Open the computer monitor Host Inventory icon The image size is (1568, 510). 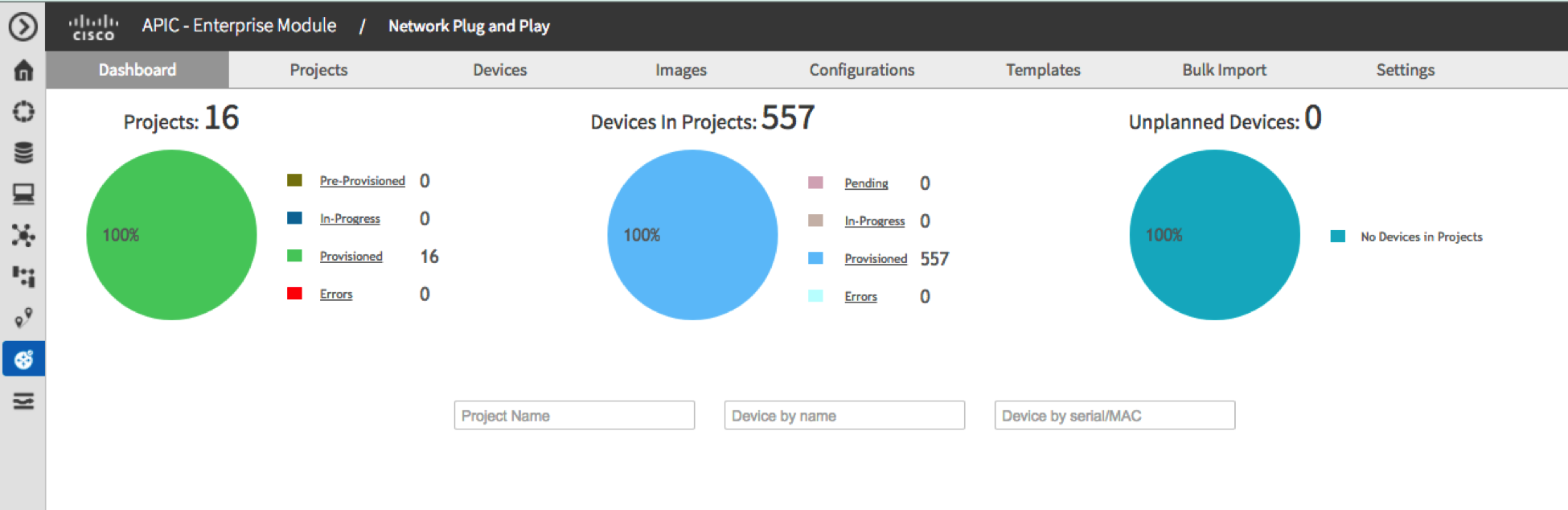23,194
